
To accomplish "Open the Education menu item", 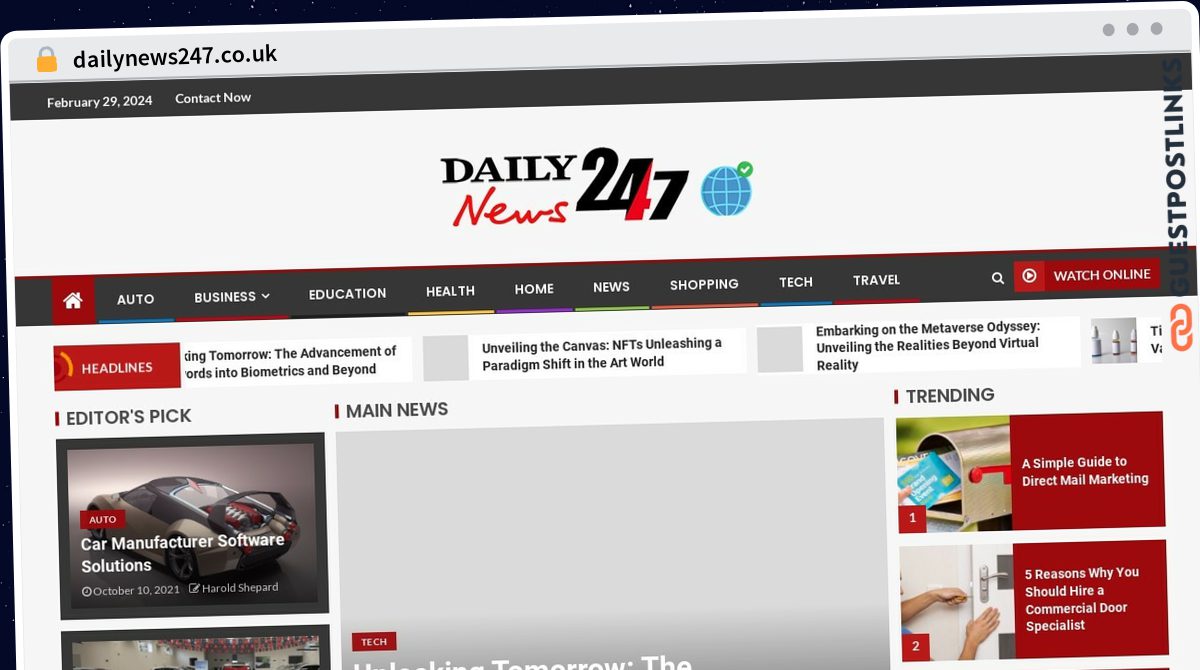I will 347,294.
